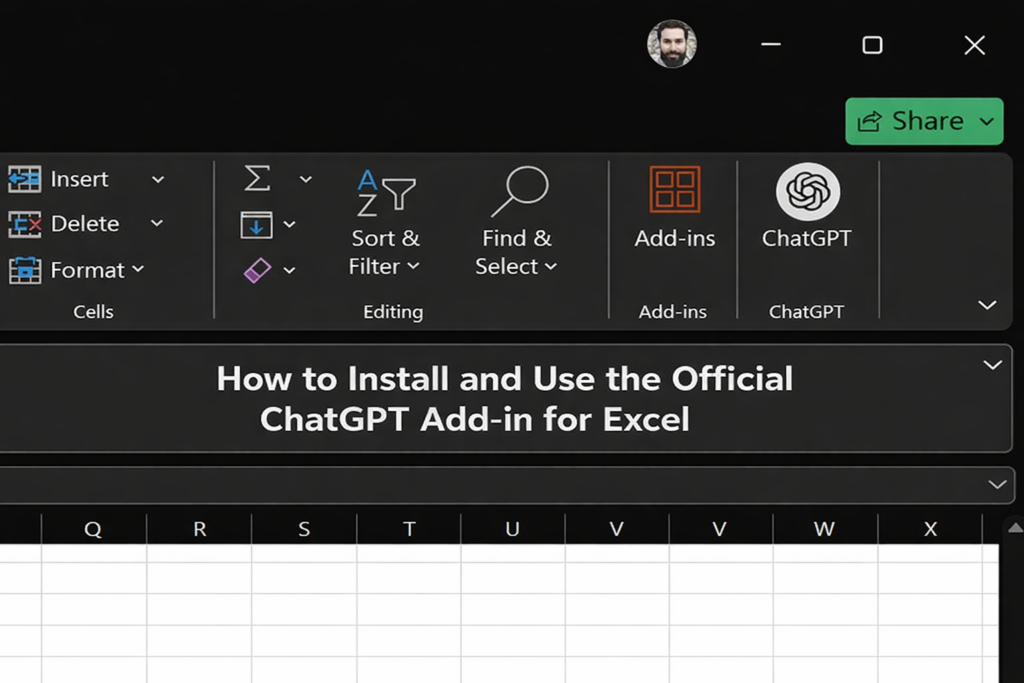The height and width of the screenshot is (683, 1024).
Task: Click the Sort & Filter icon
Action: (x=385, y=192)
